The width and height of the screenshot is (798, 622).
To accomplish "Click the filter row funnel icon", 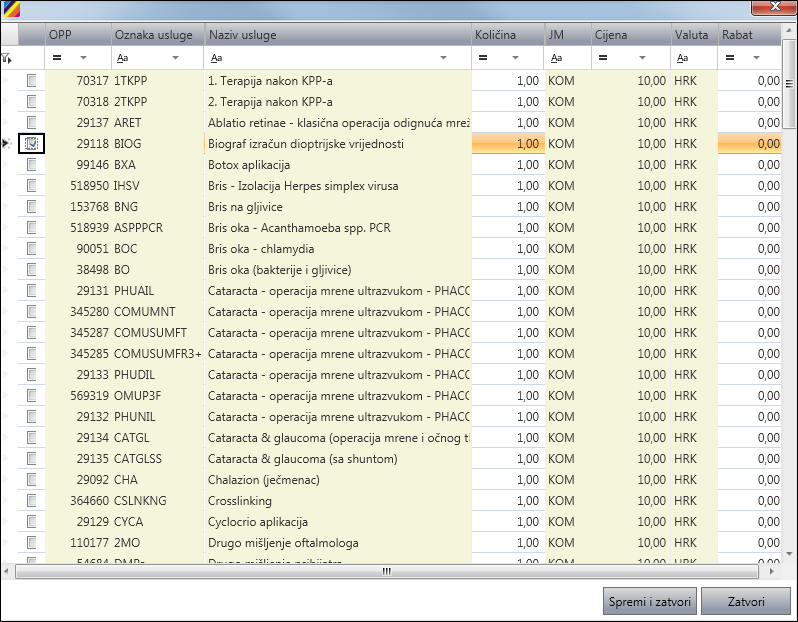I will (6, 58).
